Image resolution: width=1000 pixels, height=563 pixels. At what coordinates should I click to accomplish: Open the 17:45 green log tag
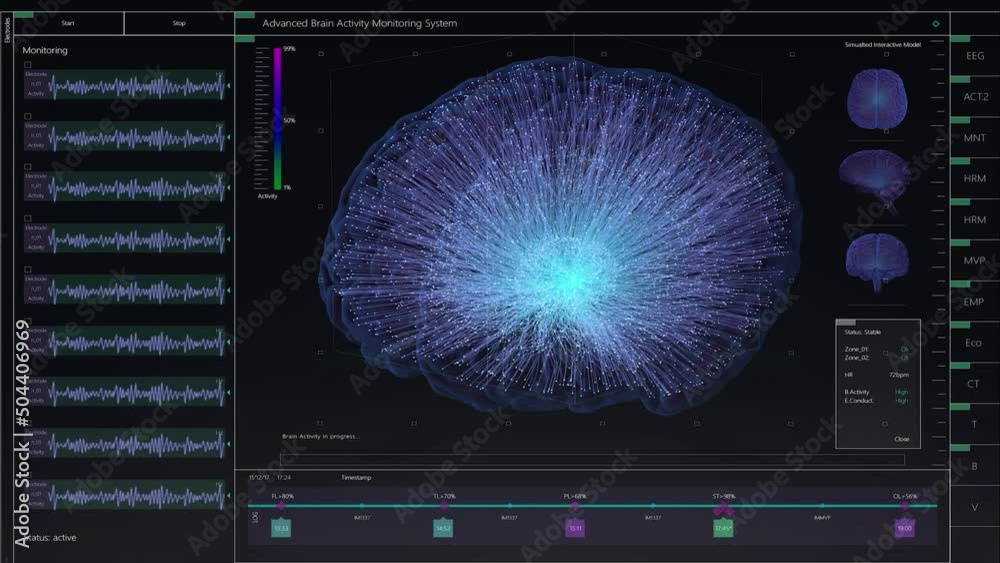(x=723, y=528)
